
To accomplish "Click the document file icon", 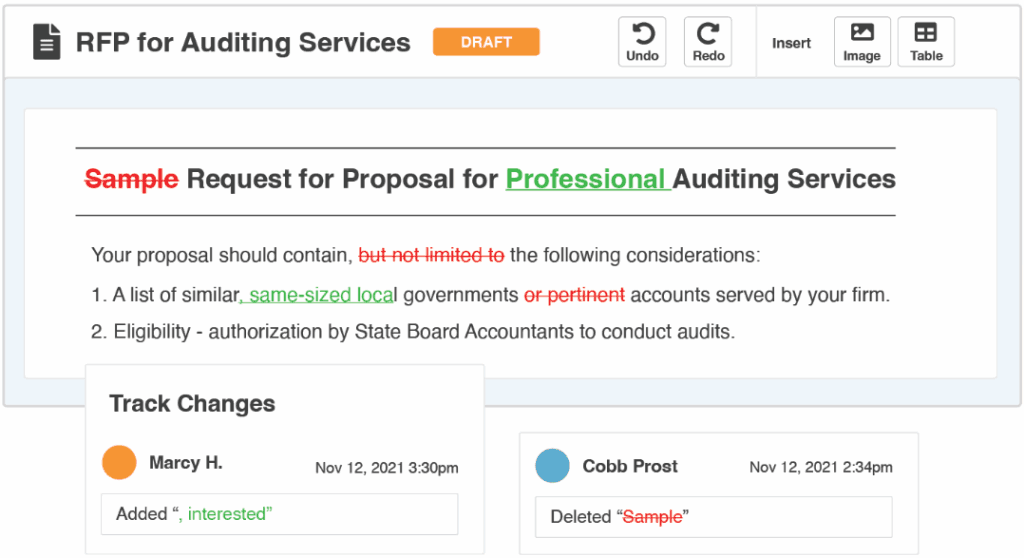I will [x=47, y=42].
